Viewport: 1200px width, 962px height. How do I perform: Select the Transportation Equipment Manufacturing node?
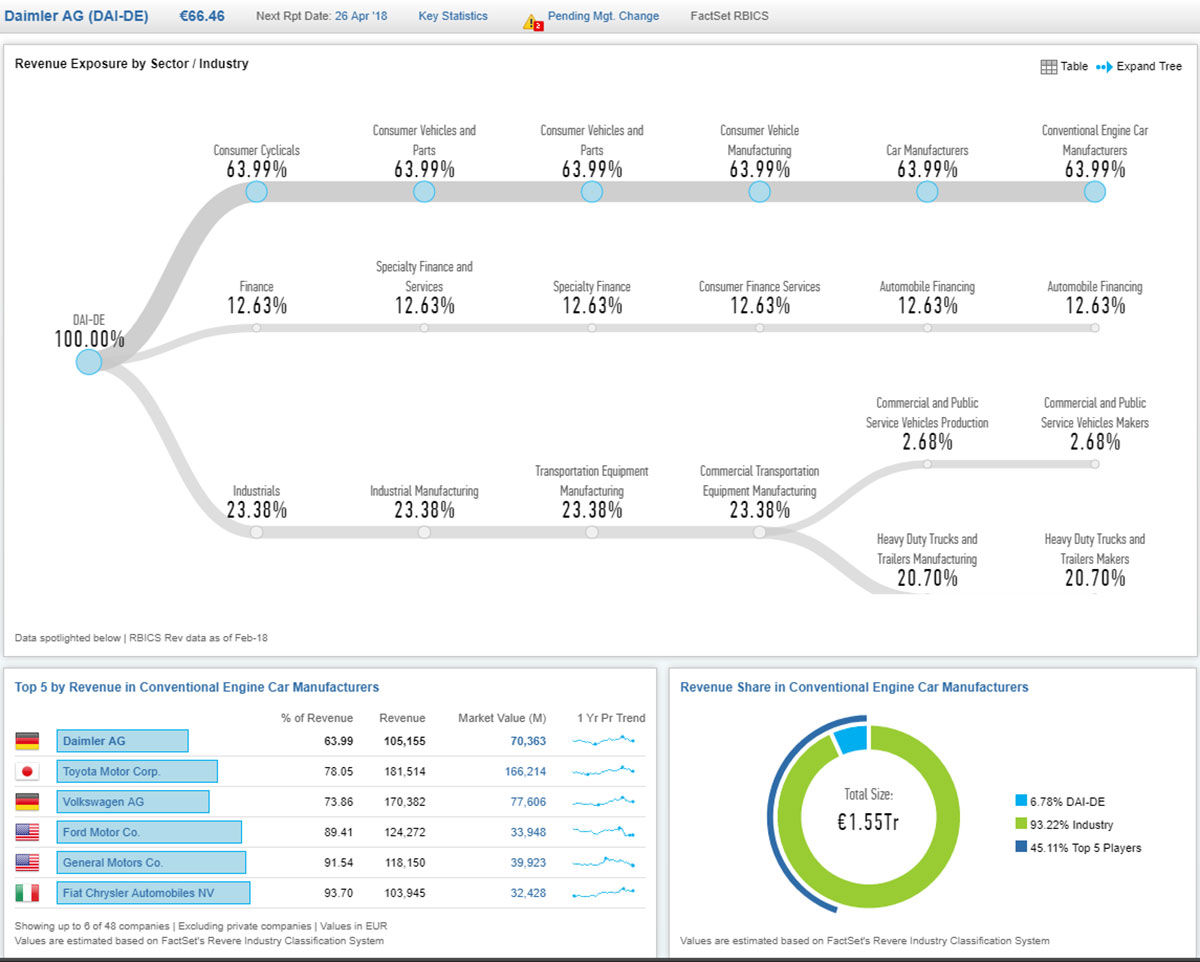[592, 532]
